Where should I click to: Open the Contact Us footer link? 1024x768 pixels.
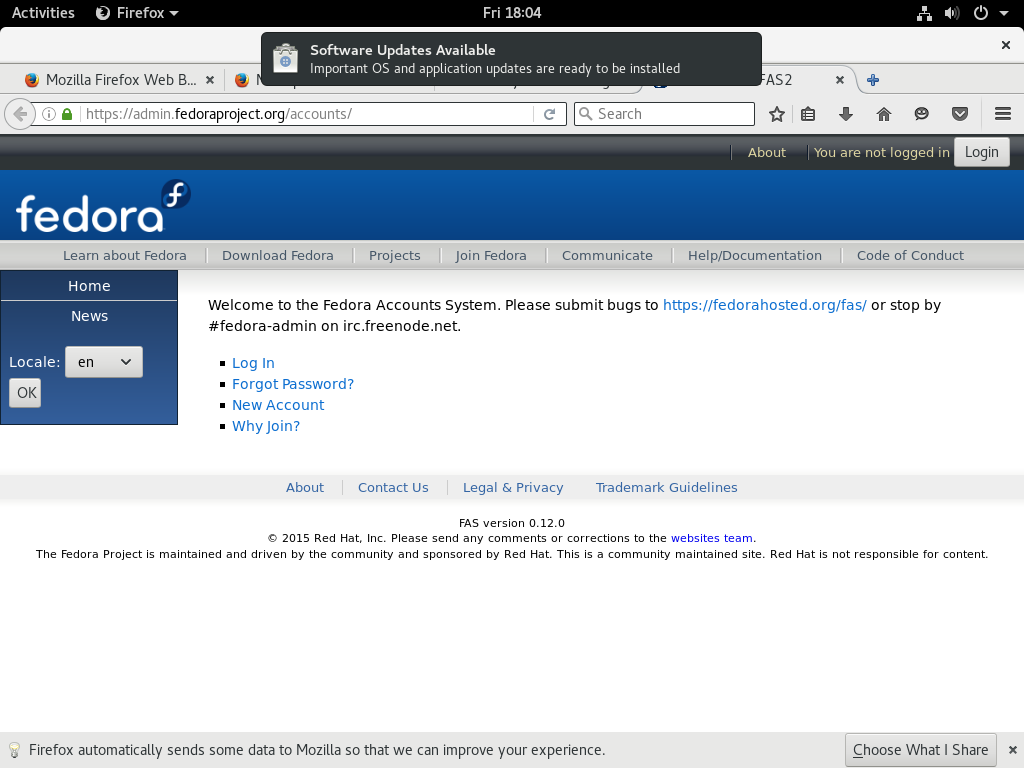click(x=393, y=487)
